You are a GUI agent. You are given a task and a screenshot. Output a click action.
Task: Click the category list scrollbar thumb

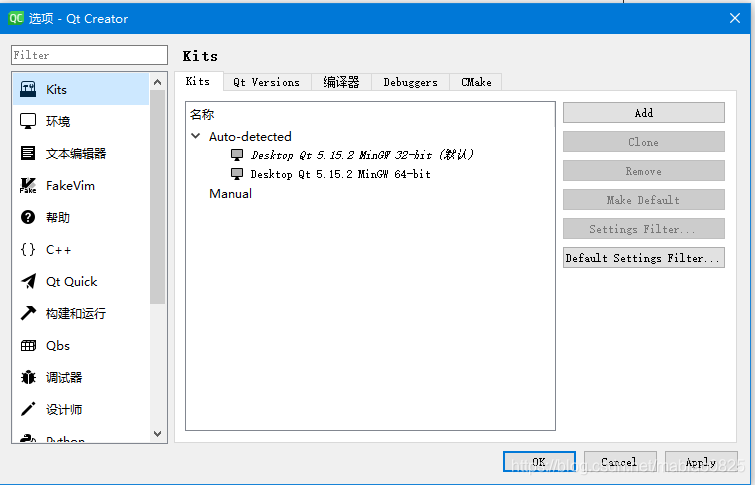coord(157,197)
